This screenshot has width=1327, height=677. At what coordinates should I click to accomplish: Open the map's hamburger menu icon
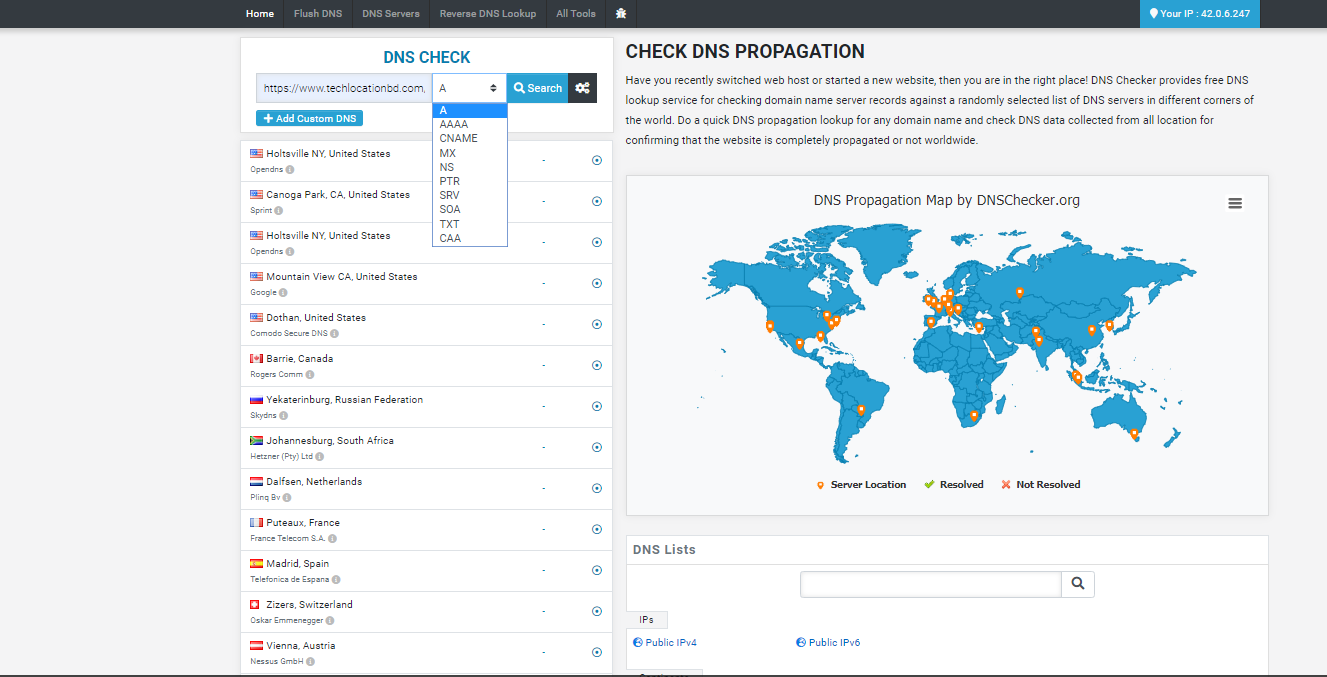tap(1235, 203)
